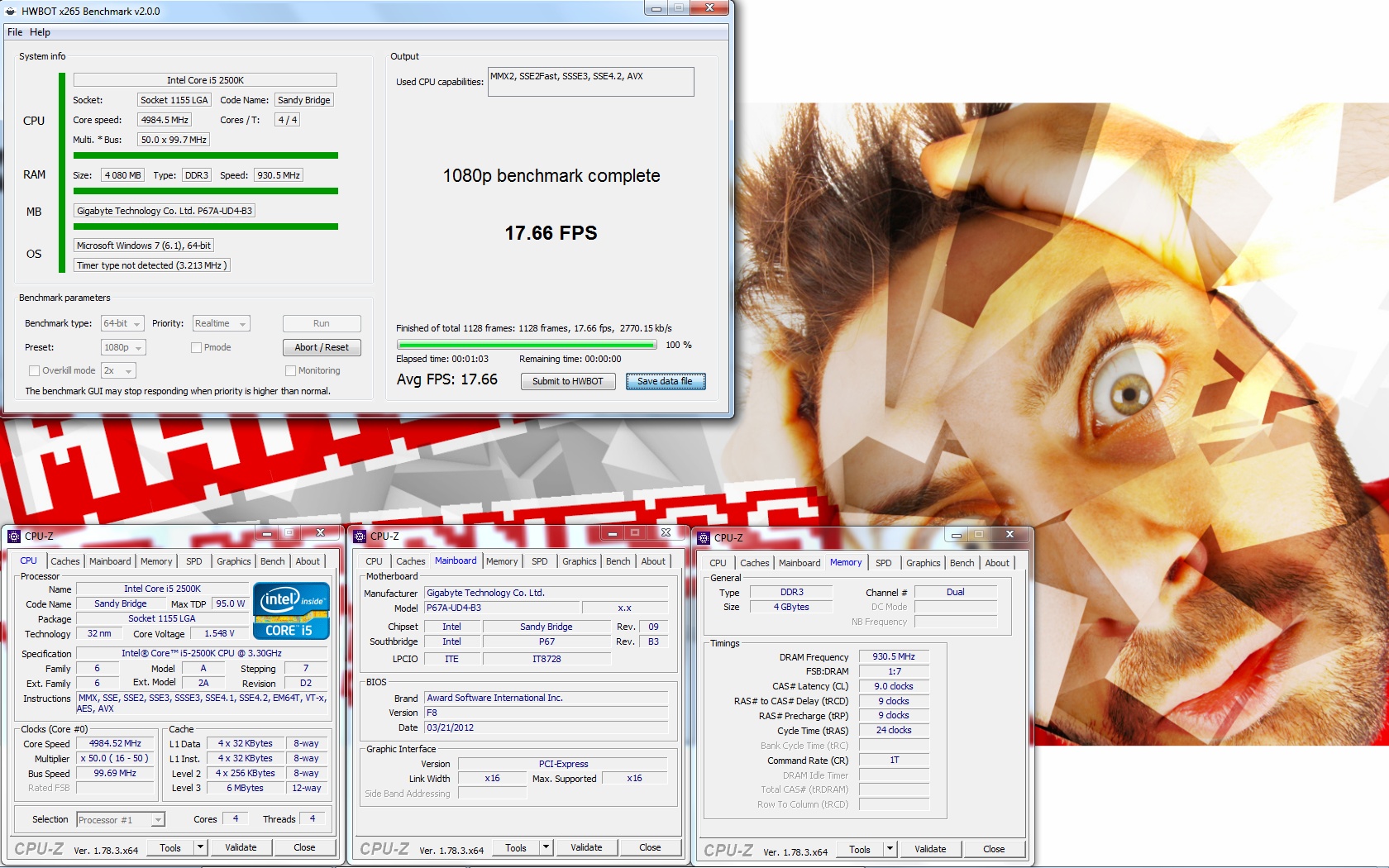This screenshot has height=868, width=1389.
Task: Open the Benchmark type 64-bit dropdown
Action: (x=122, y=324)
